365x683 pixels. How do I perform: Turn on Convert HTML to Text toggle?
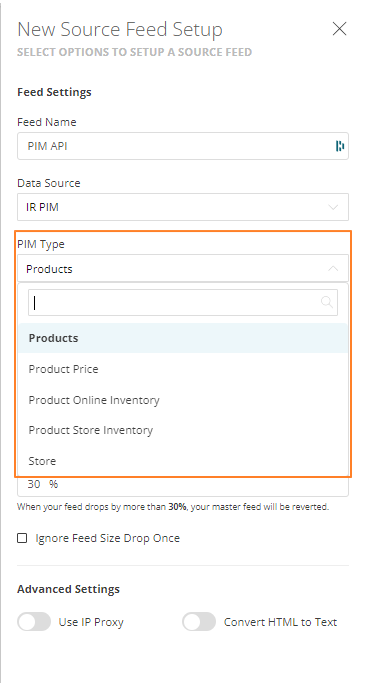point(199,622)
